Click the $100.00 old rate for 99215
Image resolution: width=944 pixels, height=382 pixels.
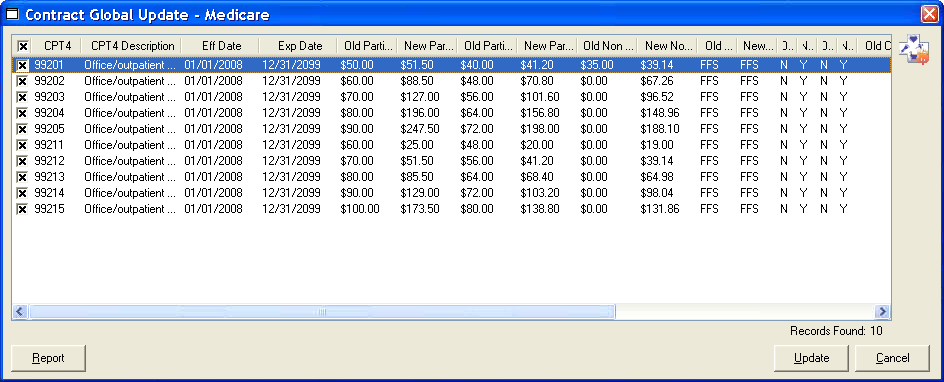pos(359,209)
